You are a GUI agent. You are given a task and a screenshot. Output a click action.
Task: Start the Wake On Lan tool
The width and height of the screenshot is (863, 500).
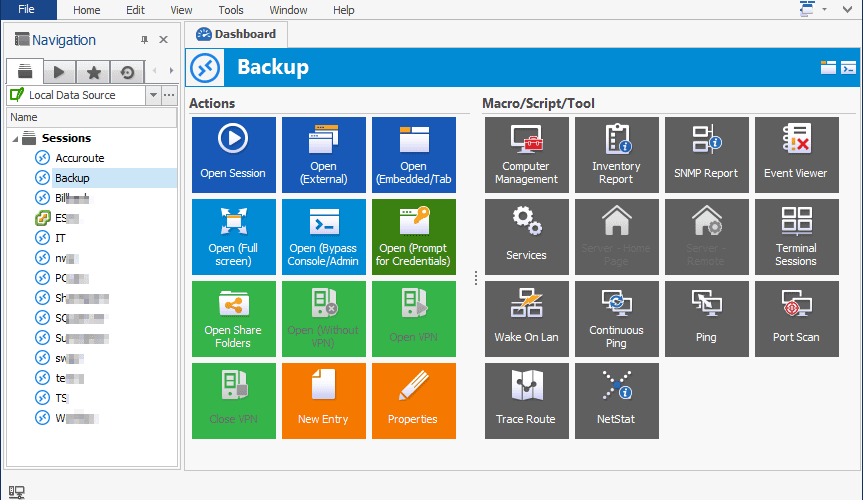(x=526, y=316)
